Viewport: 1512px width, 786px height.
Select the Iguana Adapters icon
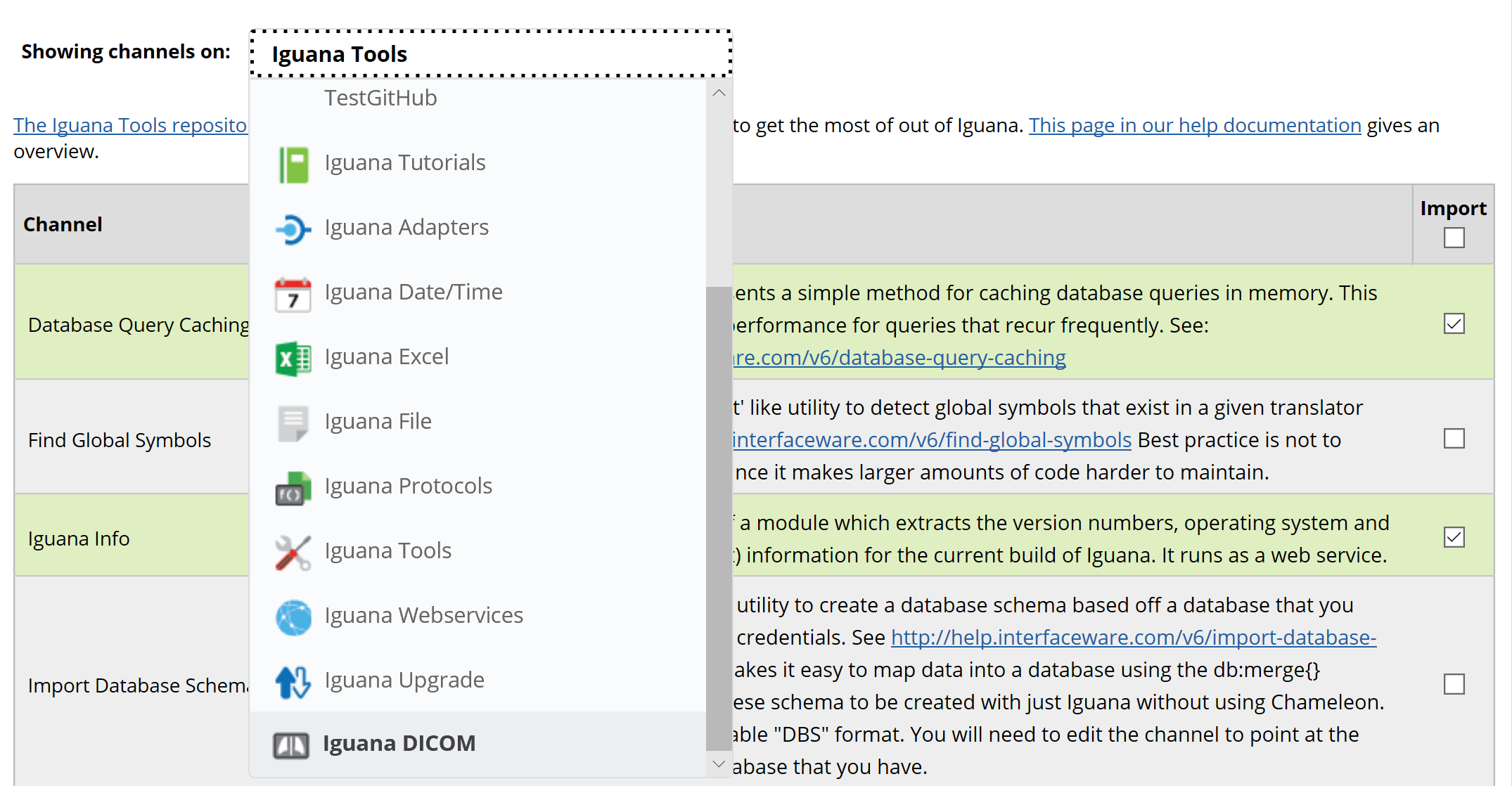(293, 227)
